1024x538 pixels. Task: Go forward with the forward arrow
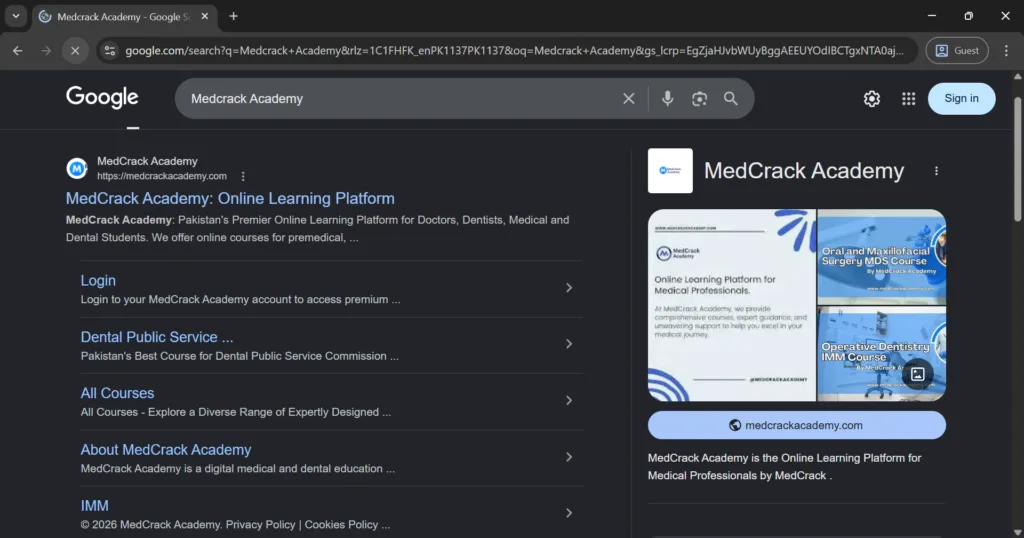(46, 50)
